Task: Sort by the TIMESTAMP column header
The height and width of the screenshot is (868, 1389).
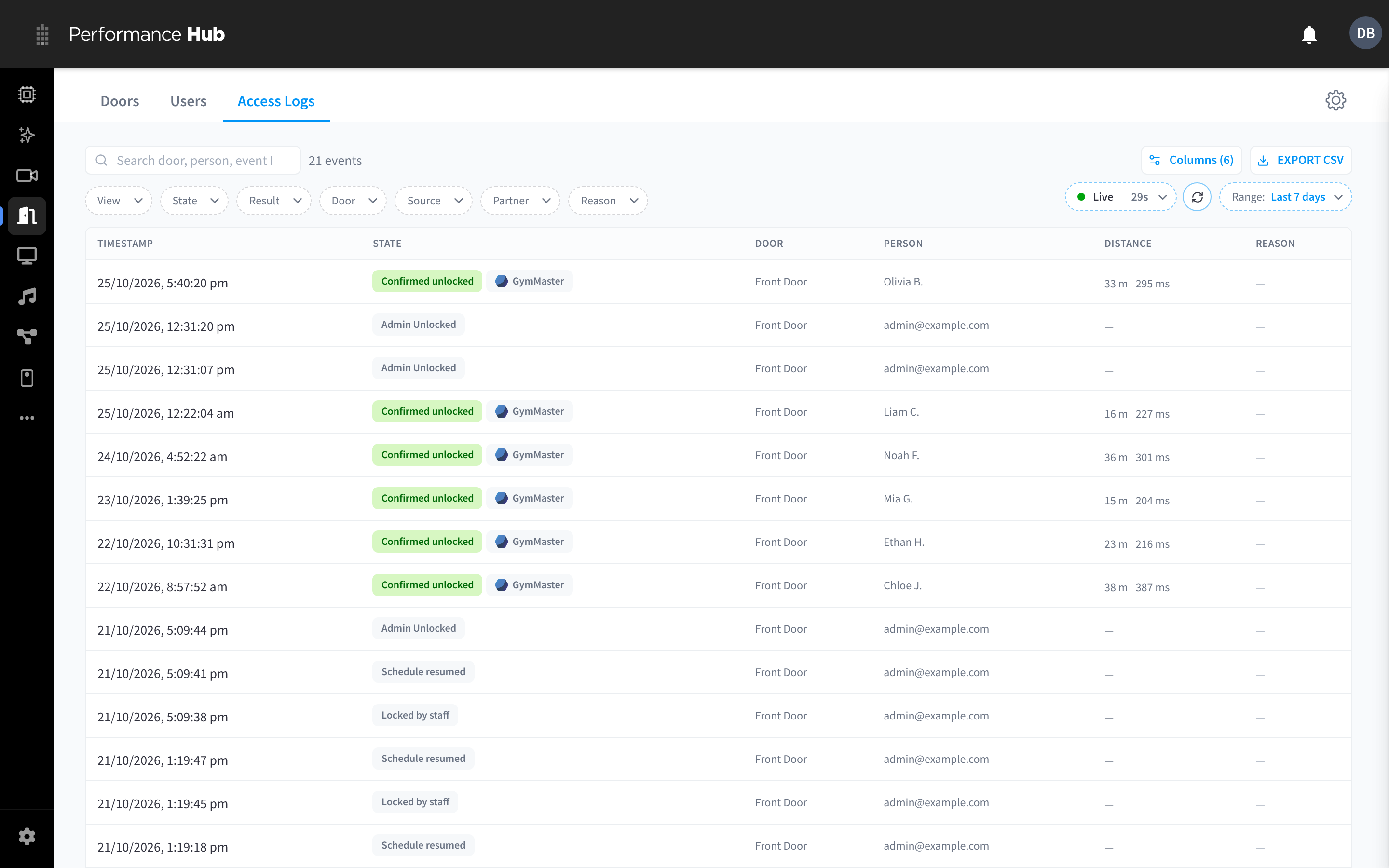Action: (x=125, y=244)
